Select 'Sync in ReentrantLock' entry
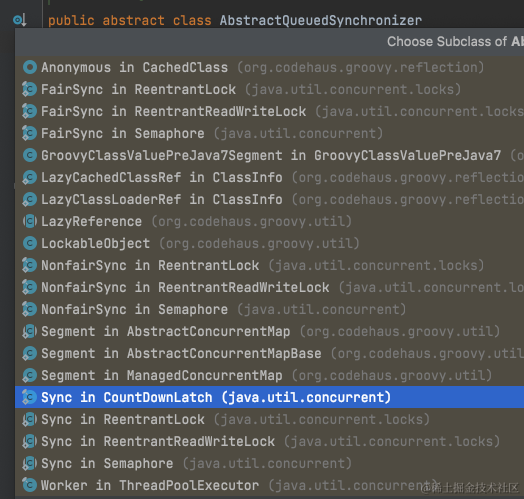The height and width of the screenshot is (499, 524). pos(269,419)
